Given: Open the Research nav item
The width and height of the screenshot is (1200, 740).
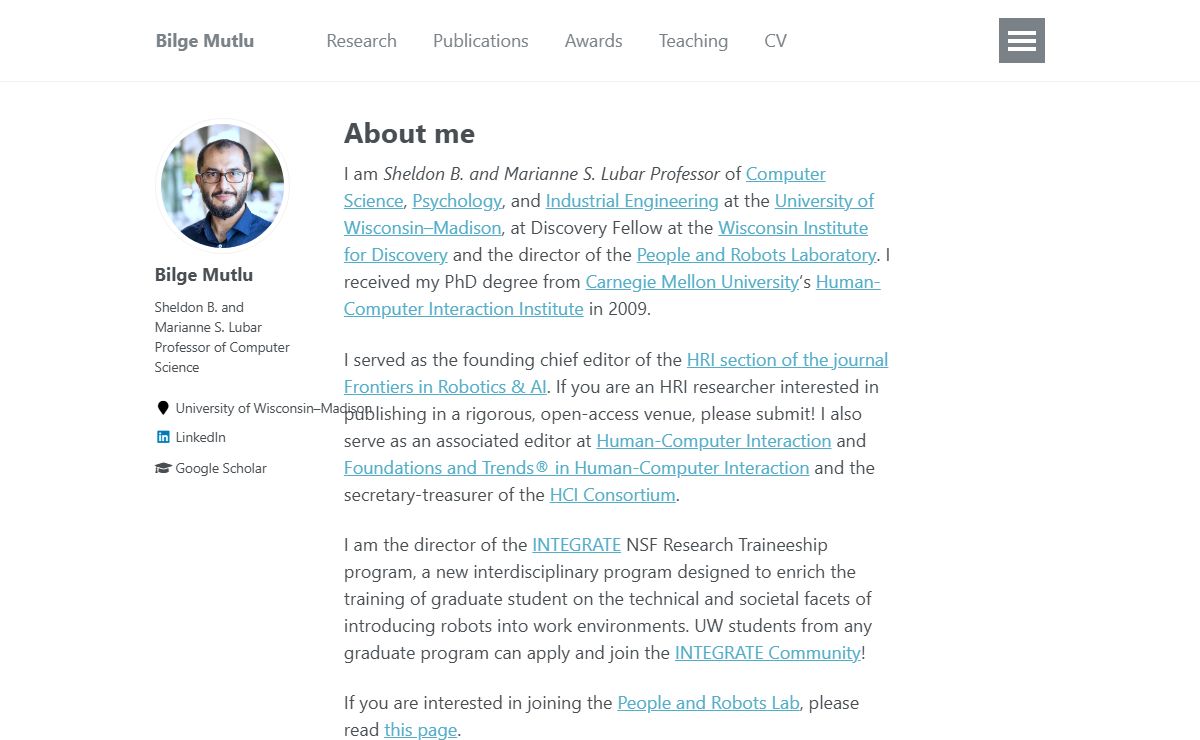Looking at the screenshot, I should pos(361,41).
